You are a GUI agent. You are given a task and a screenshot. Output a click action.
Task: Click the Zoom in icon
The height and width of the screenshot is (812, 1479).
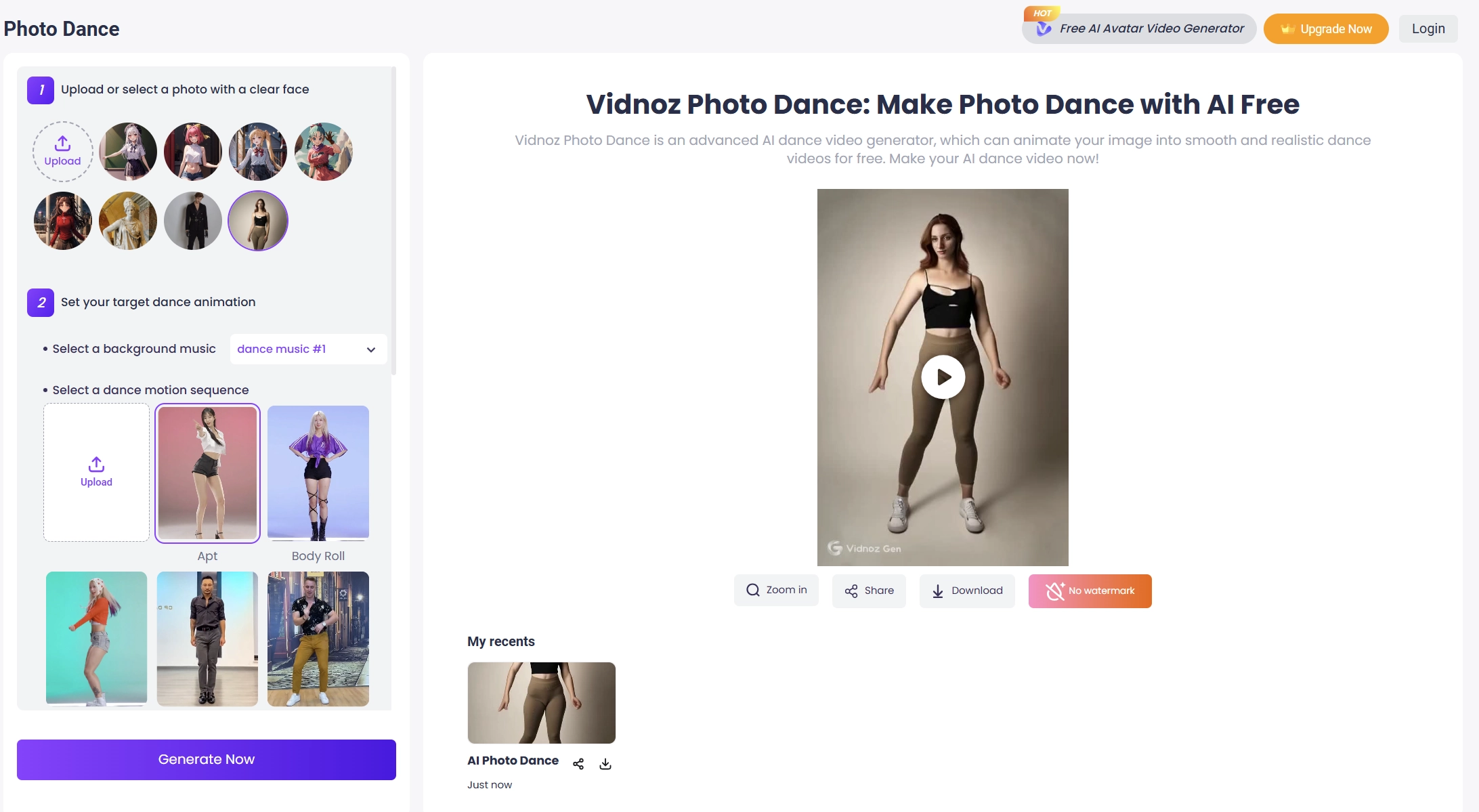point(776,590)
